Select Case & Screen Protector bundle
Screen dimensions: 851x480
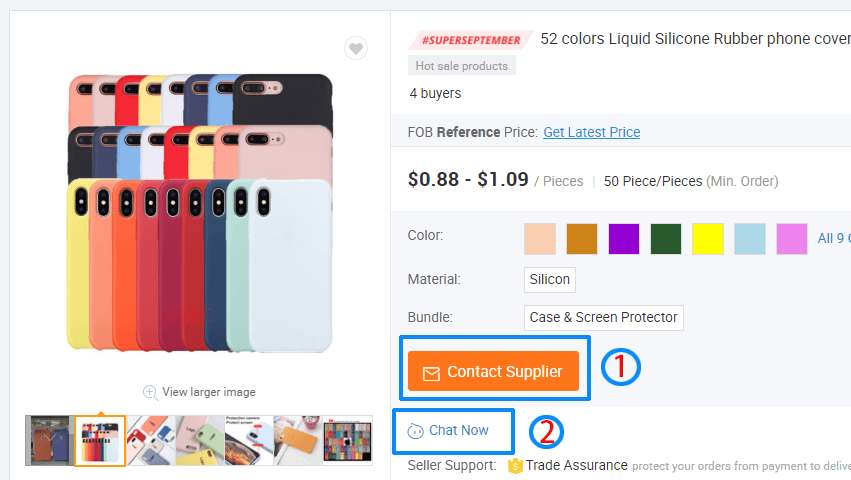604,318
